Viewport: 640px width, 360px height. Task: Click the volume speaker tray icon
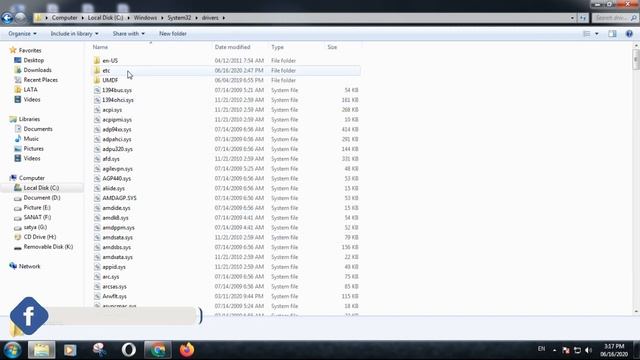(x=588, y=350)
